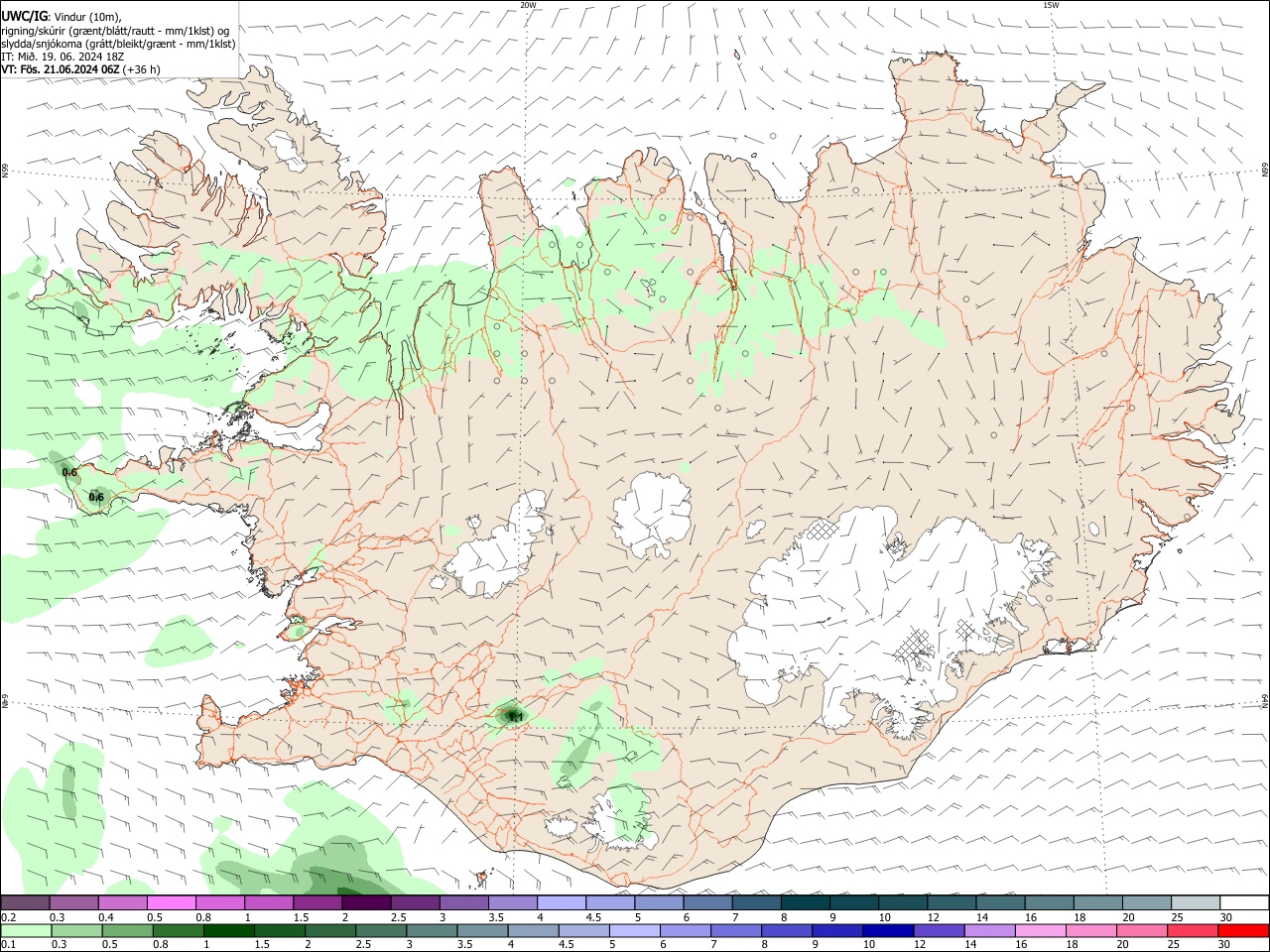The width and height of the screenshot is (1270, 952).
Task: Click the '25' label under the bottom legend row
Action: pos(1176,945)
